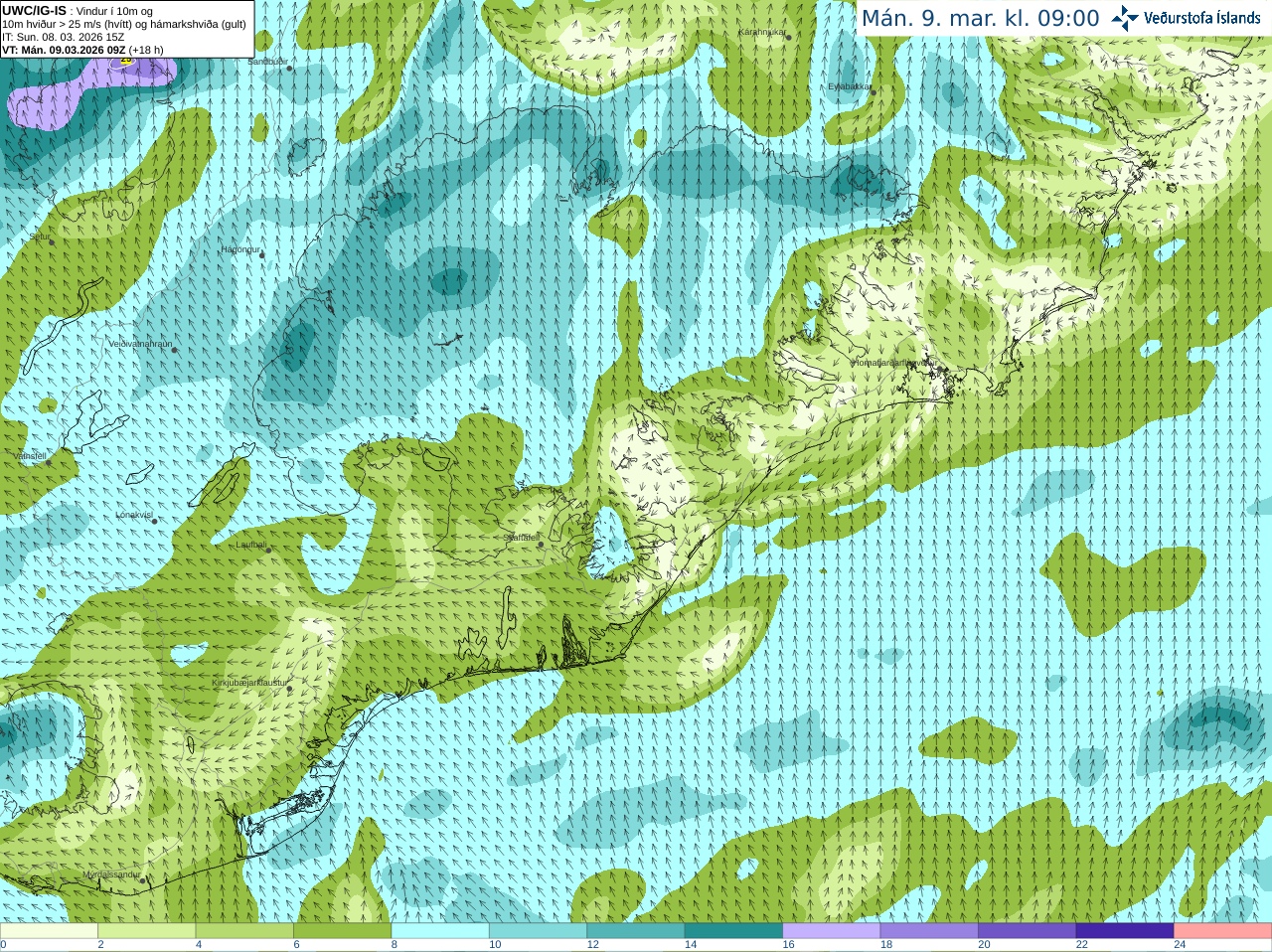This screenshot has height=952, width=1272.
Task: Click the 6–8 m/s olive green legend swatch
Action: 342,931
